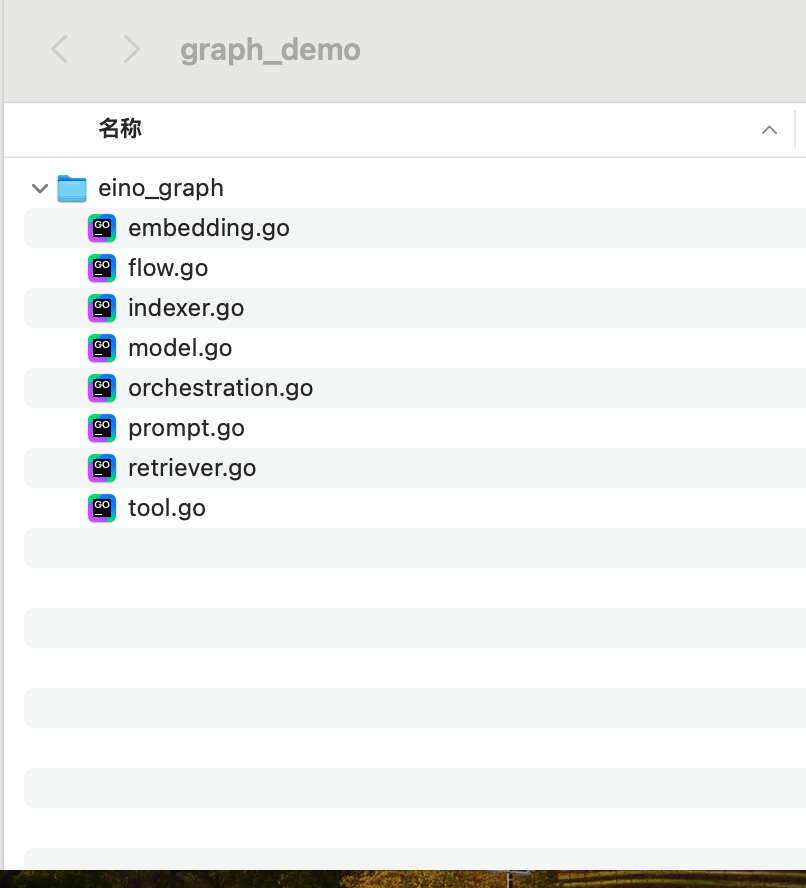This screenshot has width=806, height=888.
Task: Select the embedding.go file name
Action: point(208,228)
